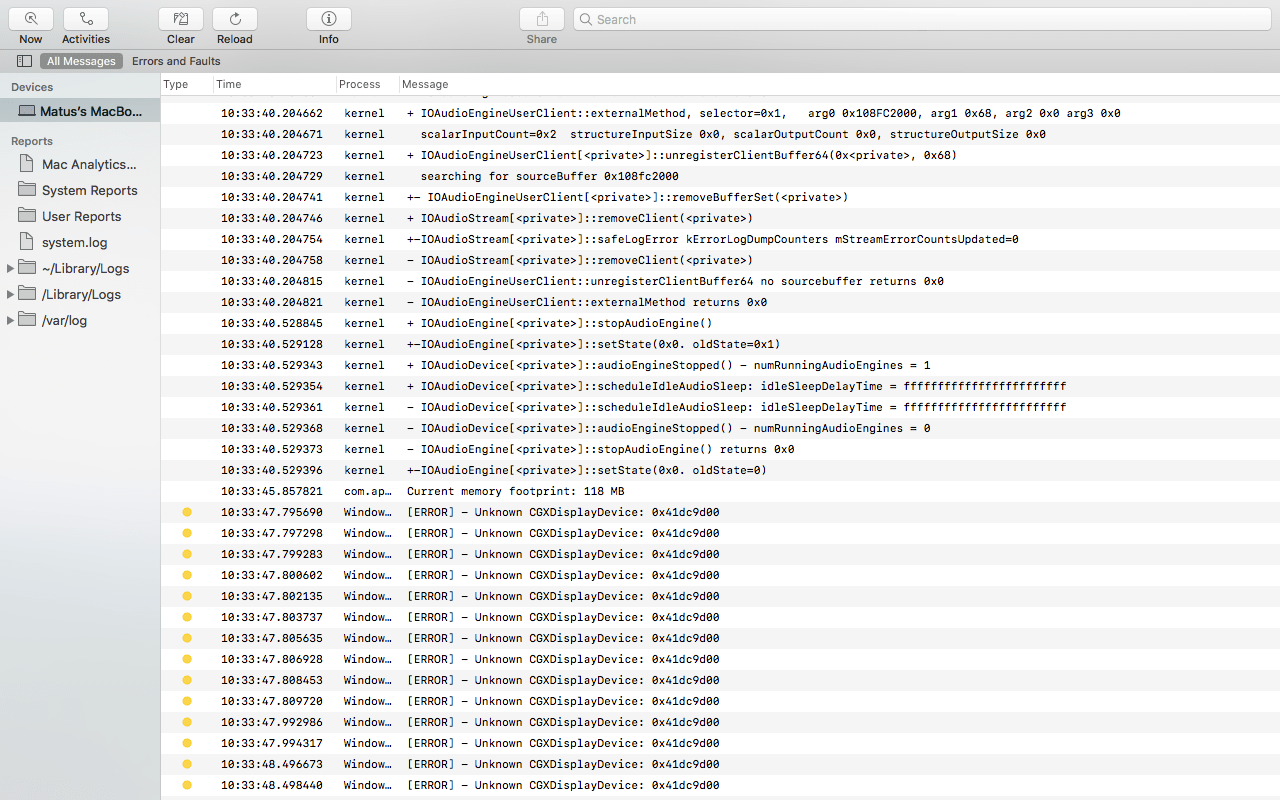Screen dimensions: 1280x800
Task: Select the removeBufferSet log message
Action: click(628, 197)
